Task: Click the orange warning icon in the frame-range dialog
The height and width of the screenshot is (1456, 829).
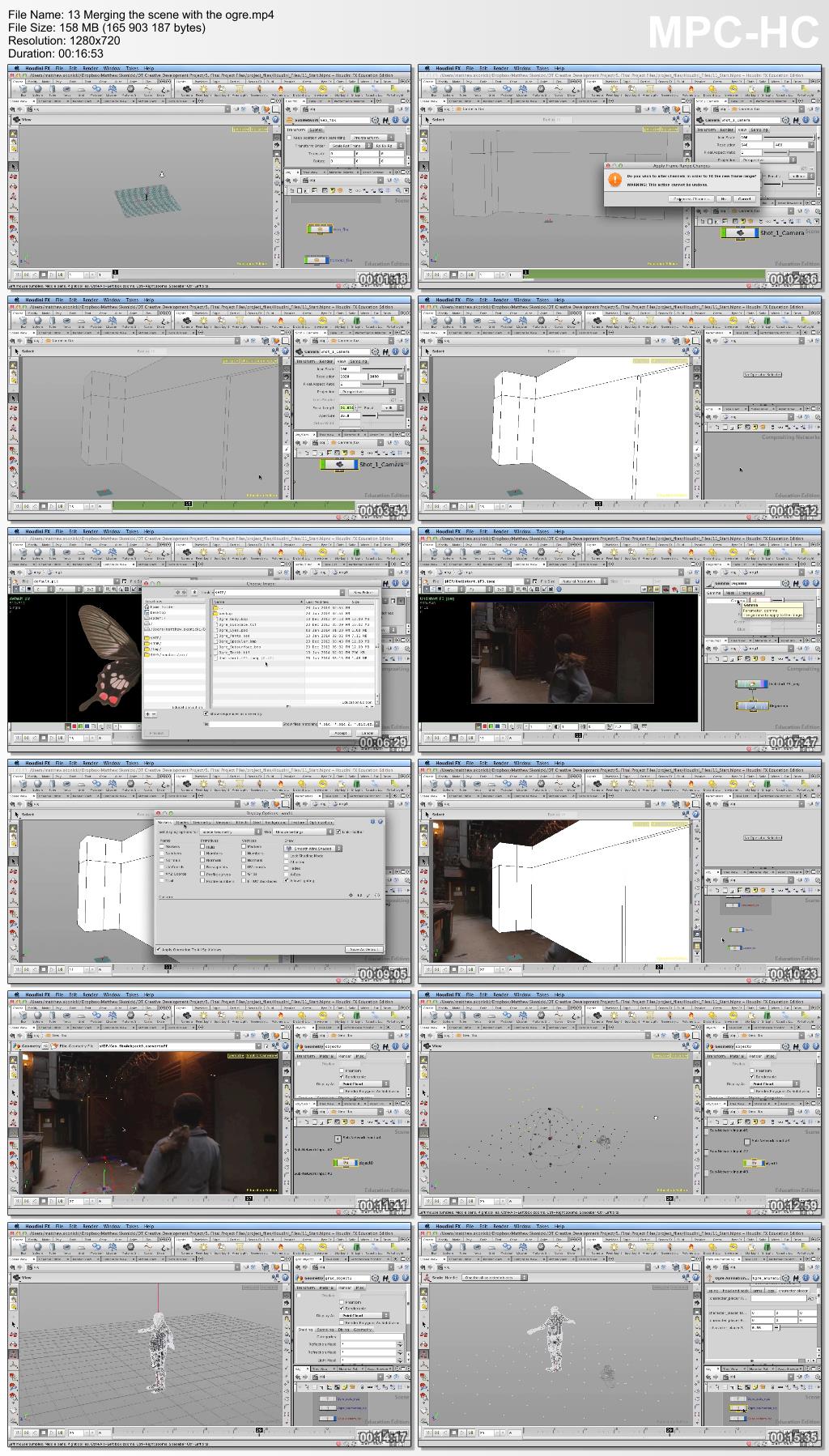Action: click(x=615, y=179)
